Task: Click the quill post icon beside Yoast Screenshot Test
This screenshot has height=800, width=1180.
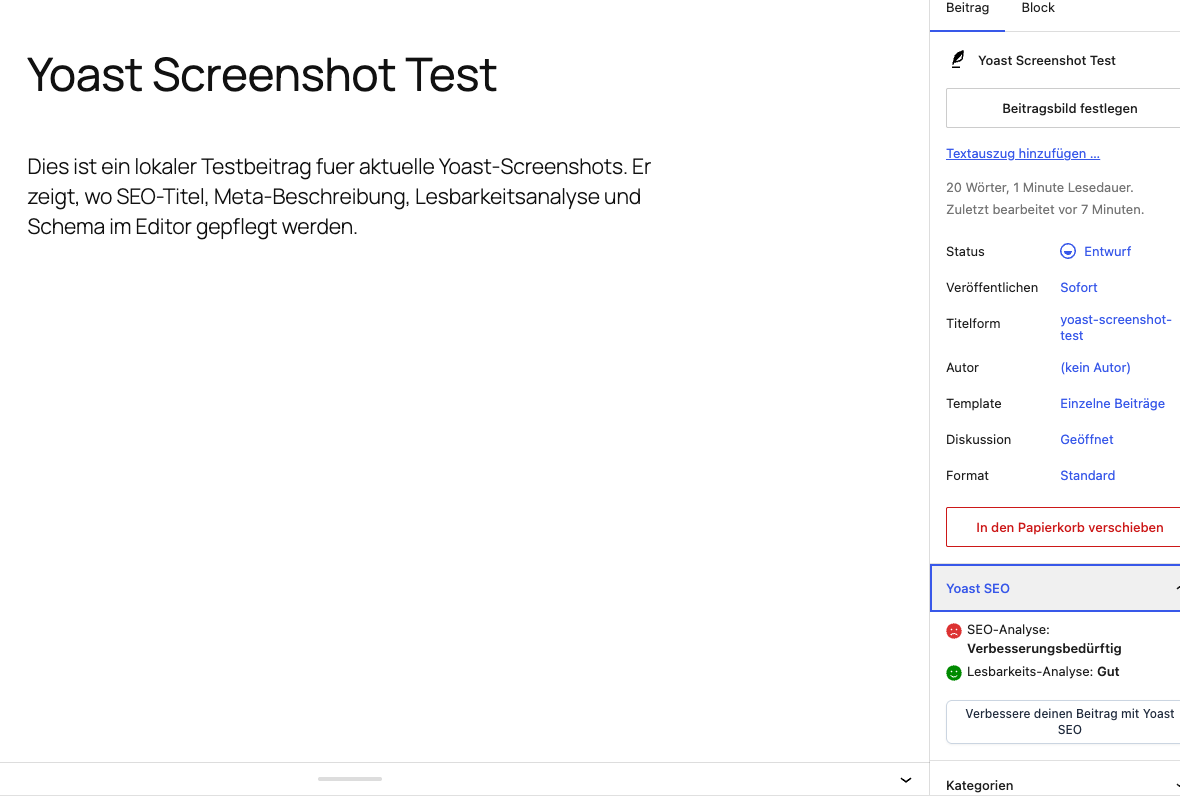Action: (957, 59)
